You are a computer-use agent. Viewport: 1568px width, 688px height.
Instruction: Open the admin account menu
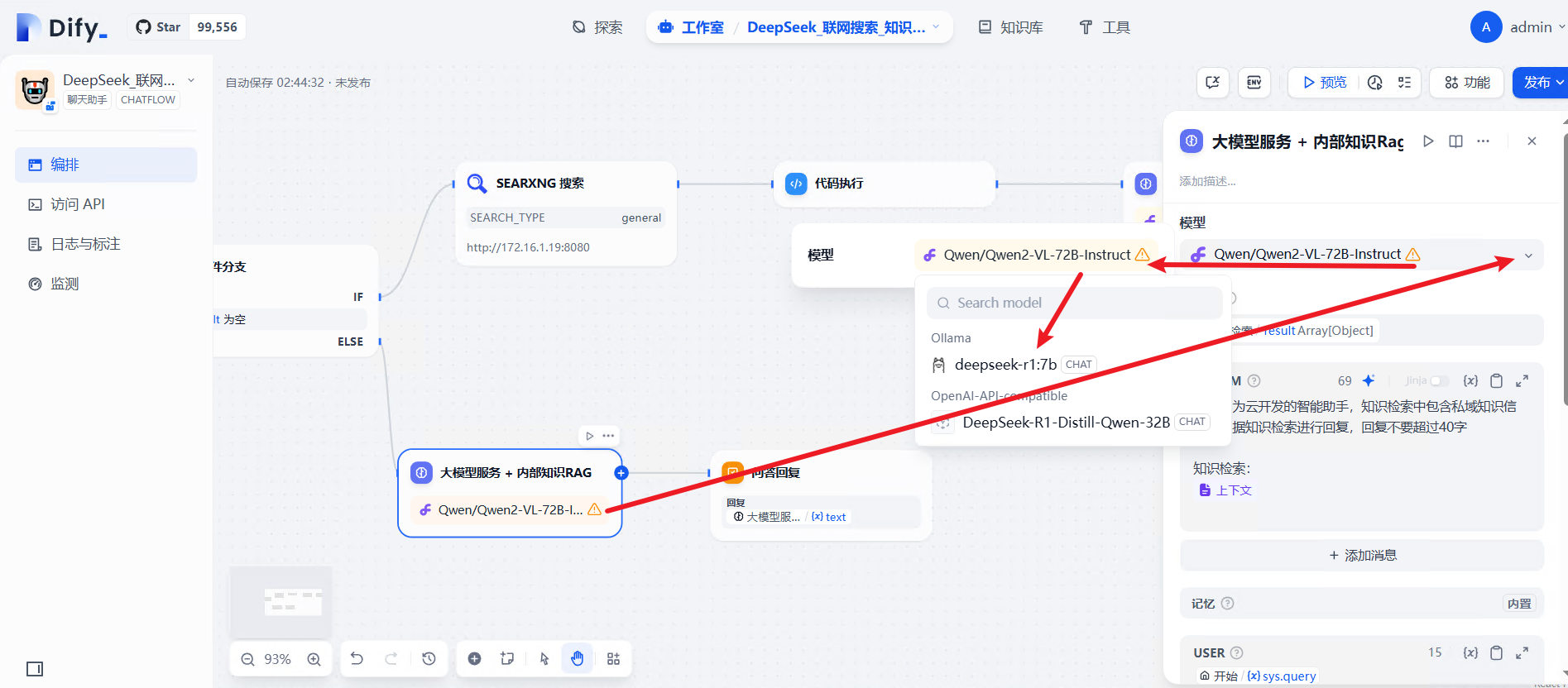click(x=1537, y=27)
